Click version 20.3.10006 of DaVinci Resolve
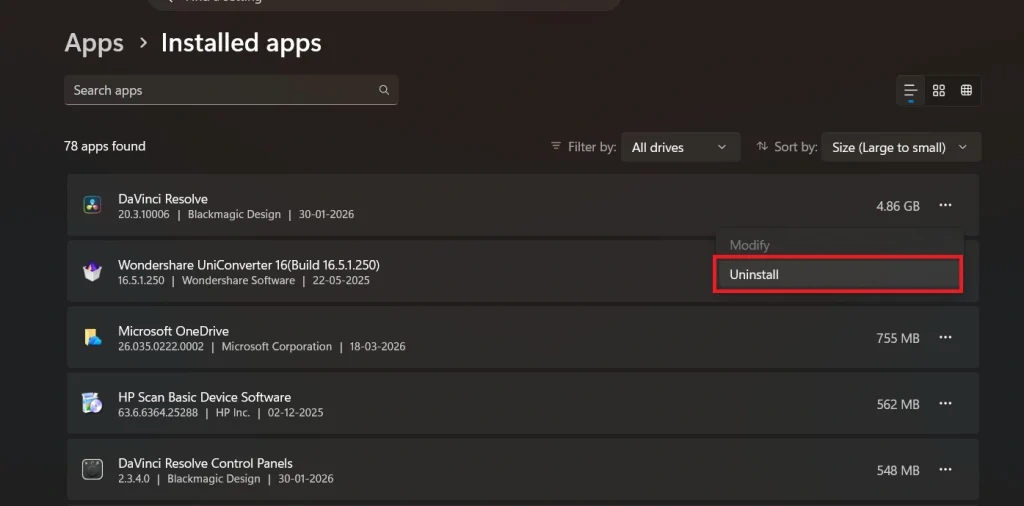This screenshot has height=506, width=1024. pyautogui.click(x=144, y=214)
